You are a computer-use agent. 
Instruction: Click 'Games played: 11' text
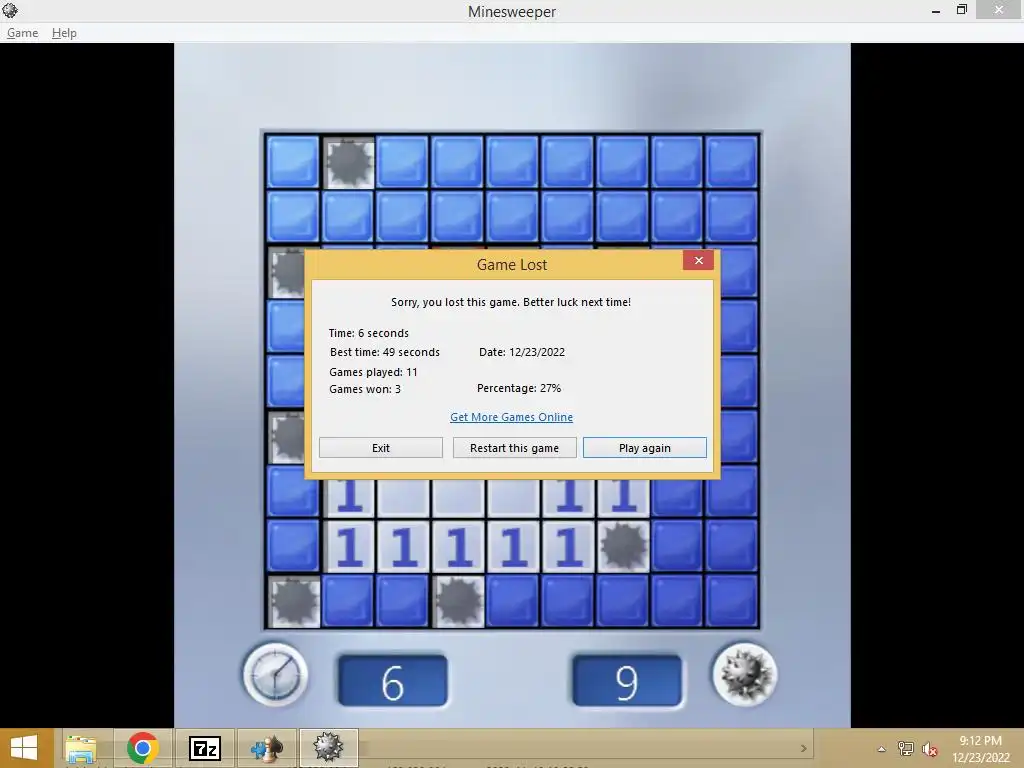[373, 372]
